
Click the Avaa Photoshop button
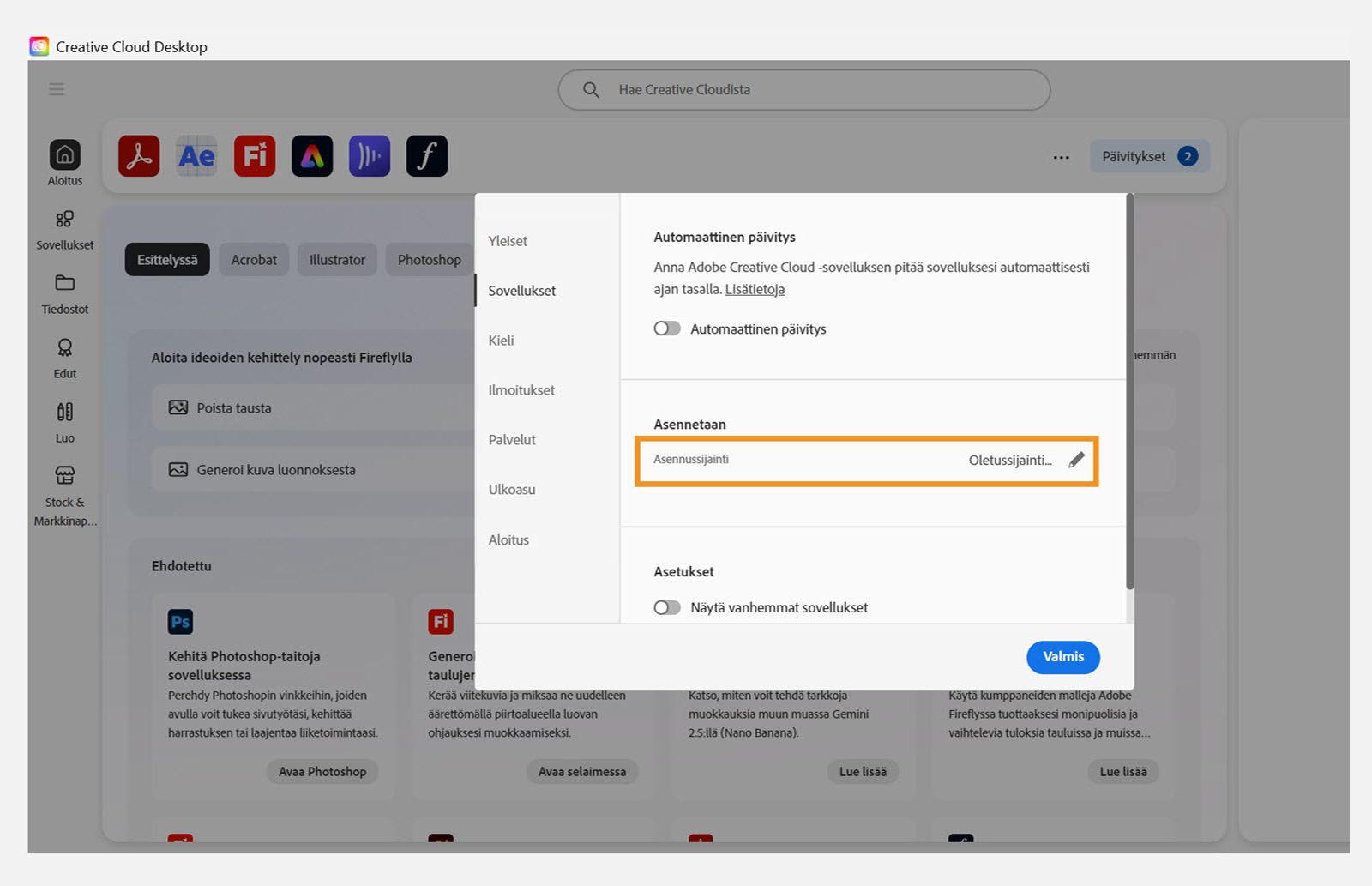pyautogui.click(x=322, y=772)
